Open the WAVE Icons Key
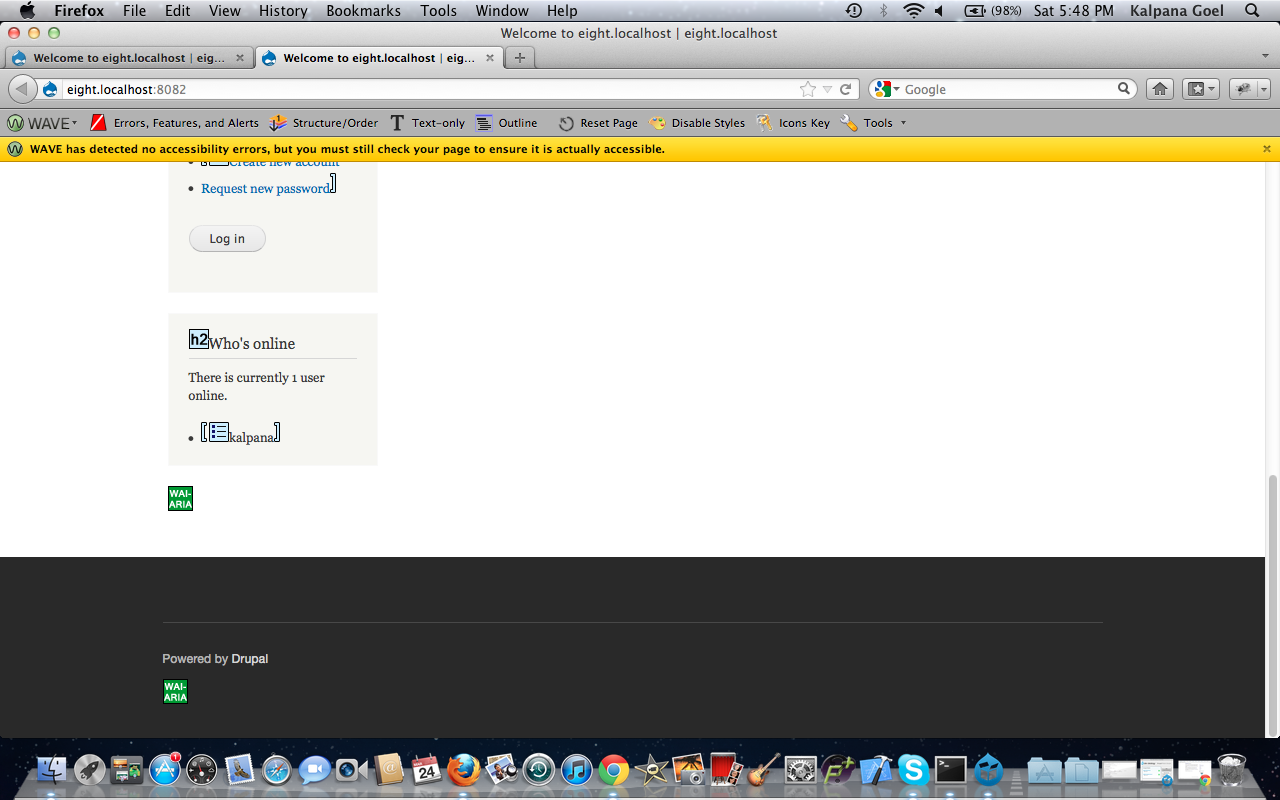The width and height of the screenshot is (1280, 800). pos(793,123)
